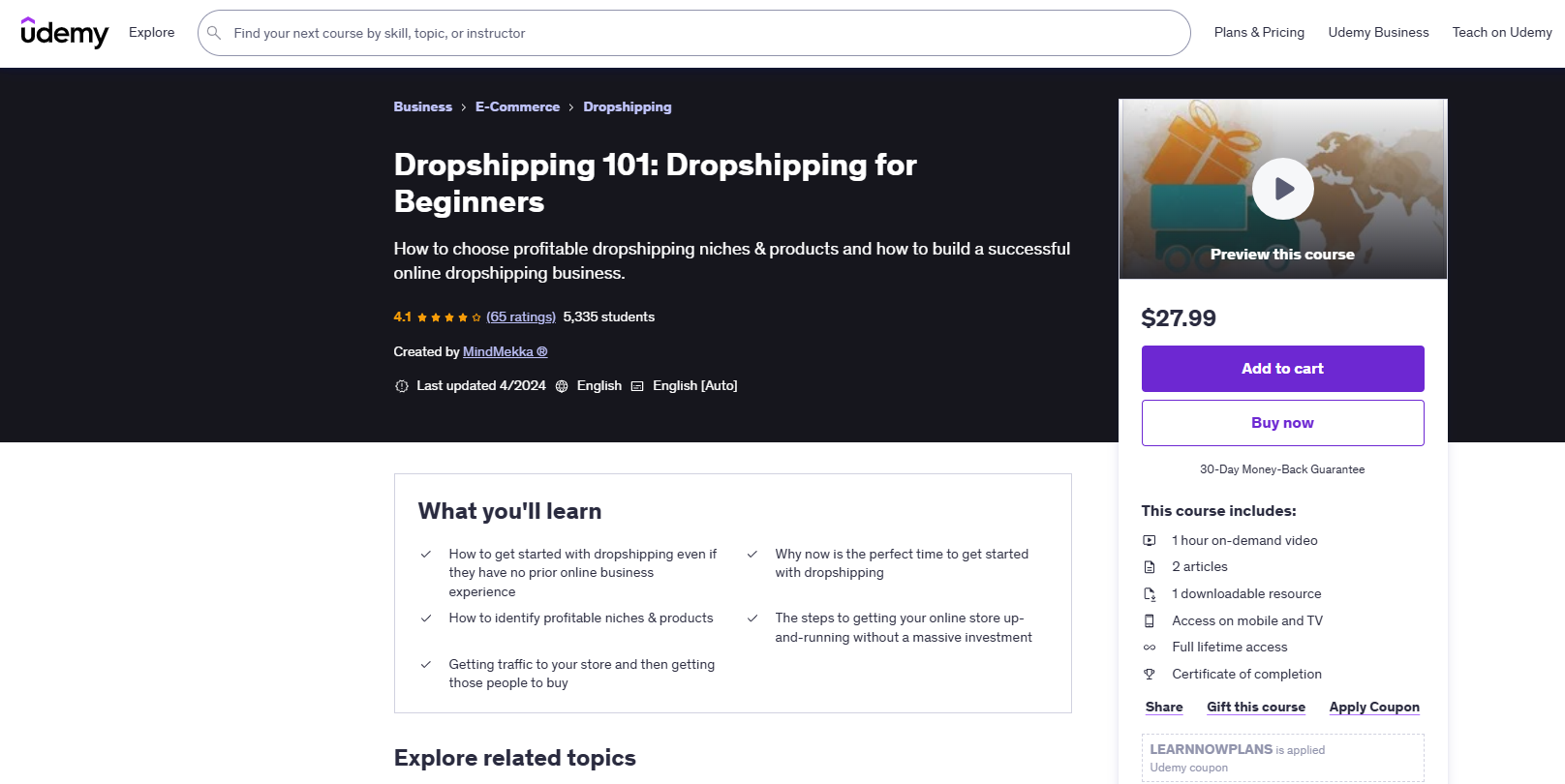Add the course to cart

click(1283, 369)
